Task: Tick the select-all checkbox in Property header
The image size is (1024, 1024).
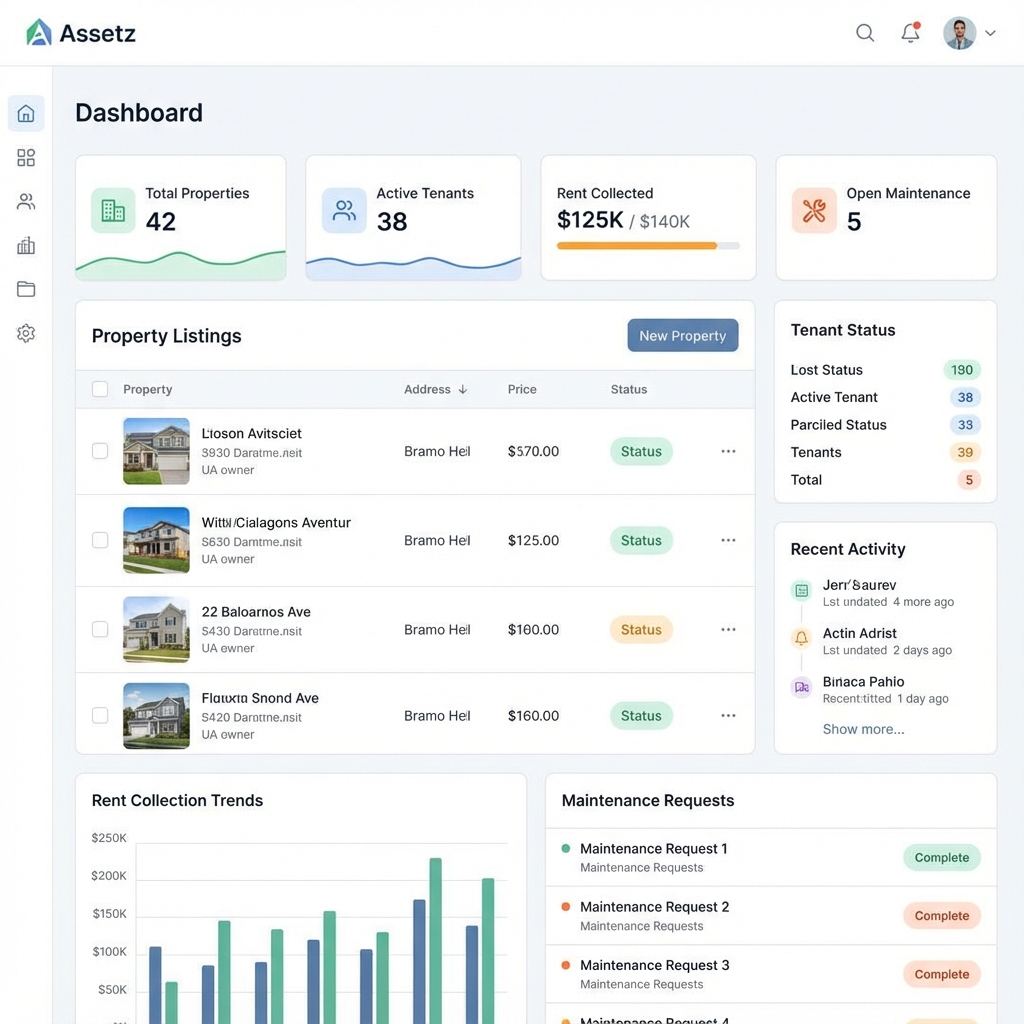Action: coord(100,389)
